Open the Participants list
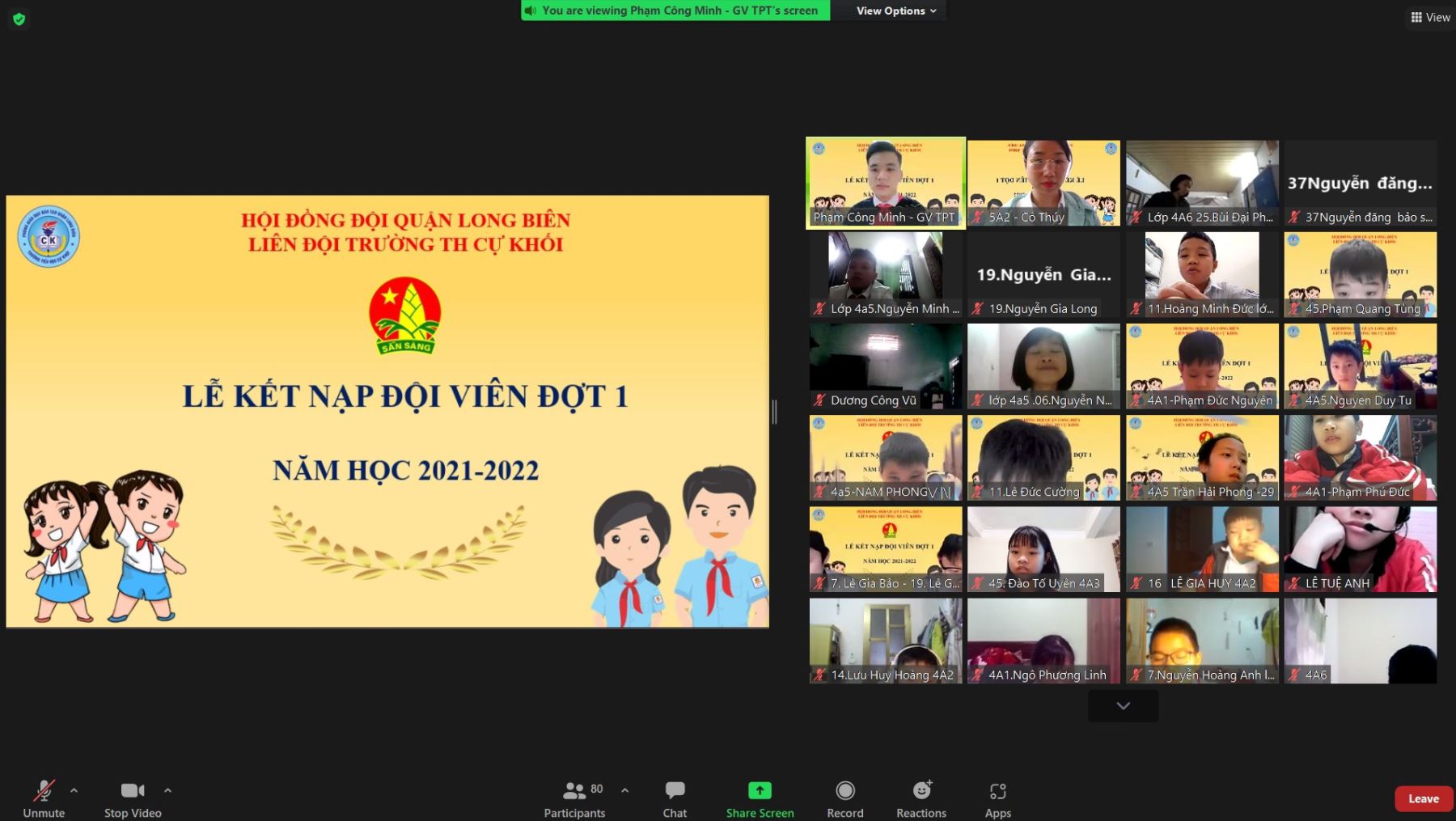This screenshot has height=821, width=1456. 574,798
